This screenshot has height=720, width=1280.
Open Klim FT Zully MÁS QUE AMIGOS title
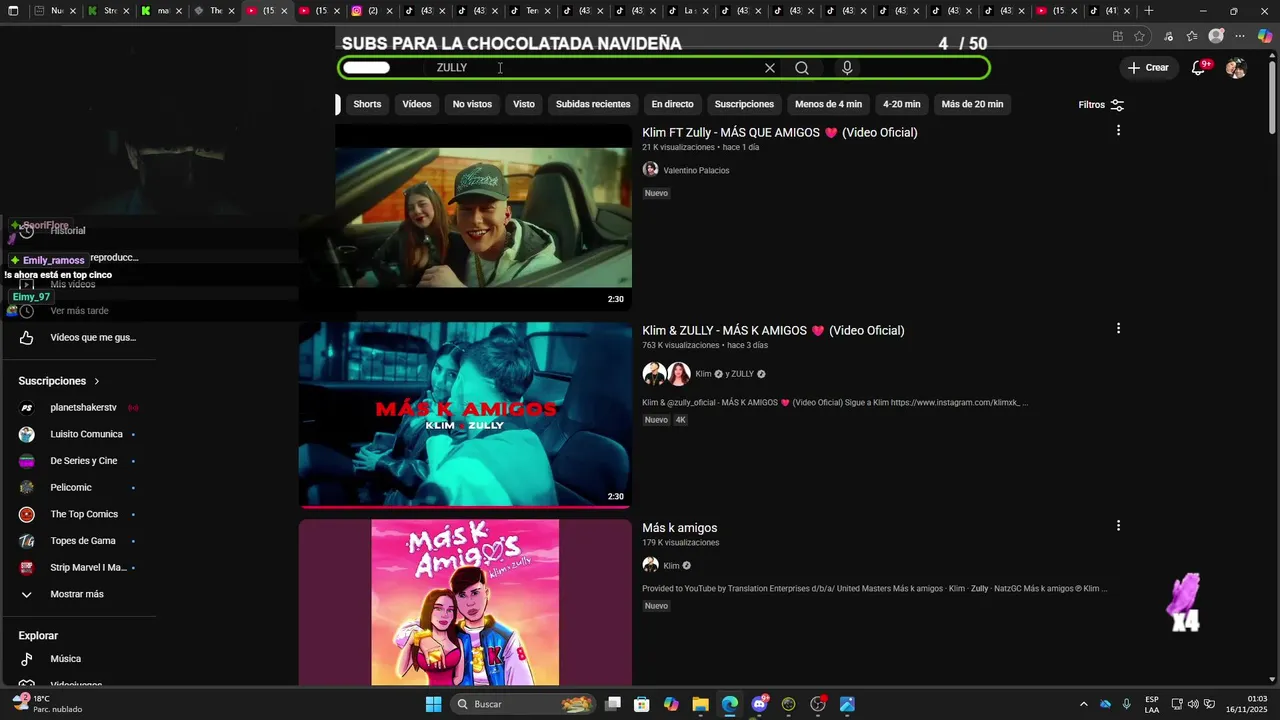(780, 132)
